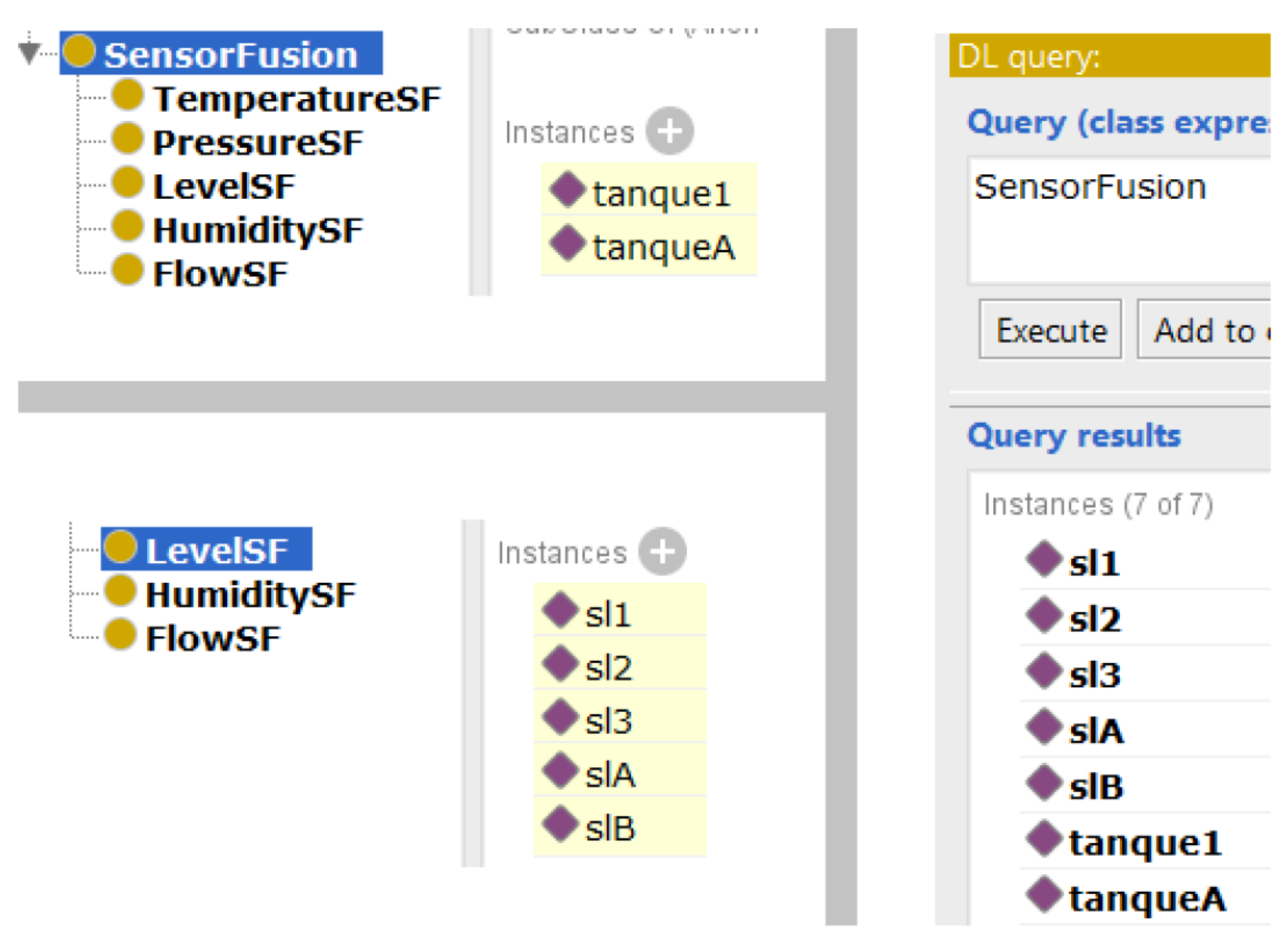Image resolution: width=1288 pixels, height=952 pixels.
Task: Select the TemperatureSF class in tree
Action: [x=296, y=99]
